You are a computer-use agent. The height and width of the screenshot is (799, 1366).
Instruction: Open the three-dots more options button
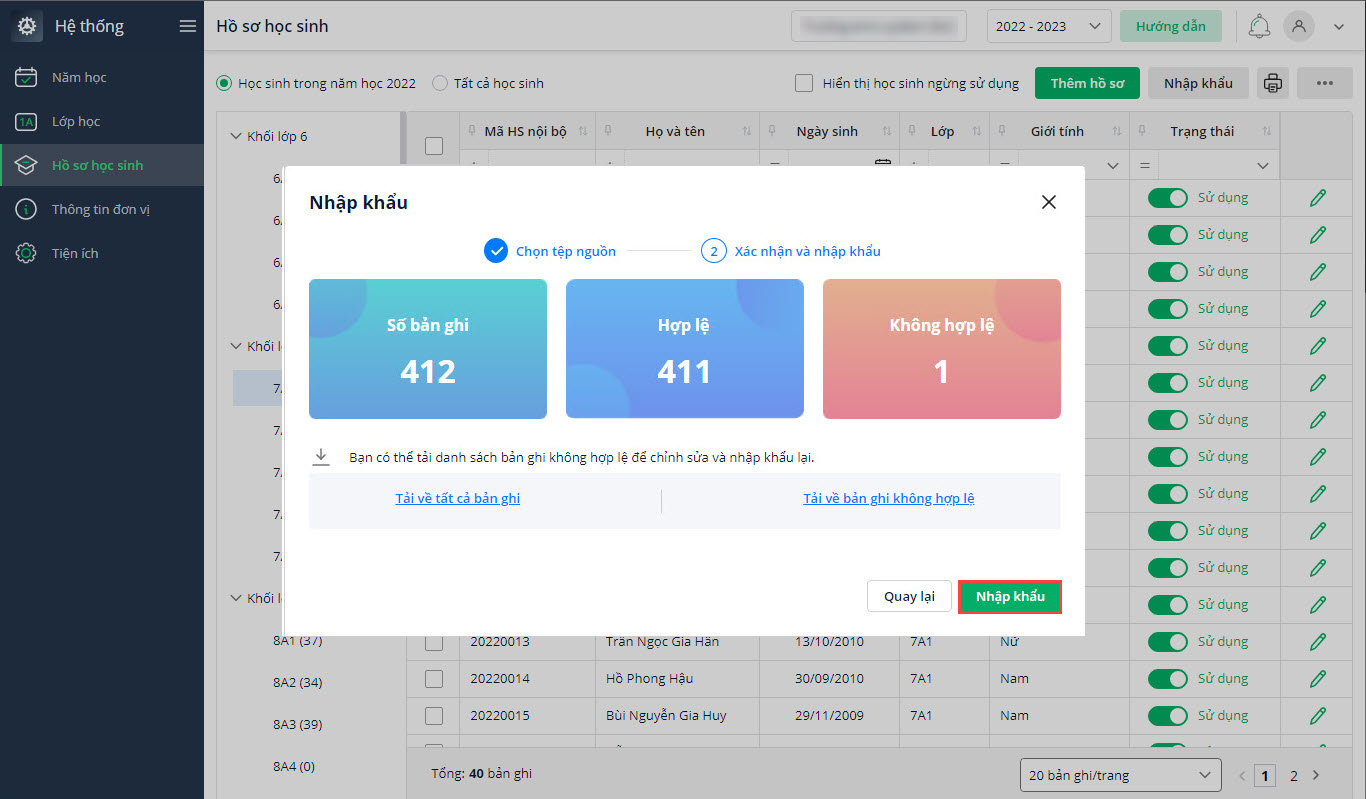click(x=1325, y=84)
